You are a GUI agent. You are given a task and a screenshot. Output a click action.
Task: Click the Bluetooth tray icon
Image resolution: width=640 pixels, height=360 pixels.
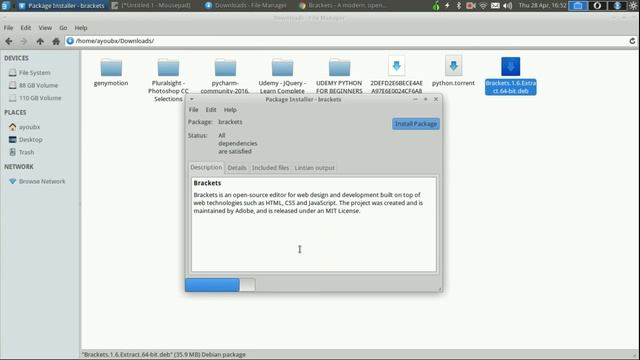click(x=458, y=6)
